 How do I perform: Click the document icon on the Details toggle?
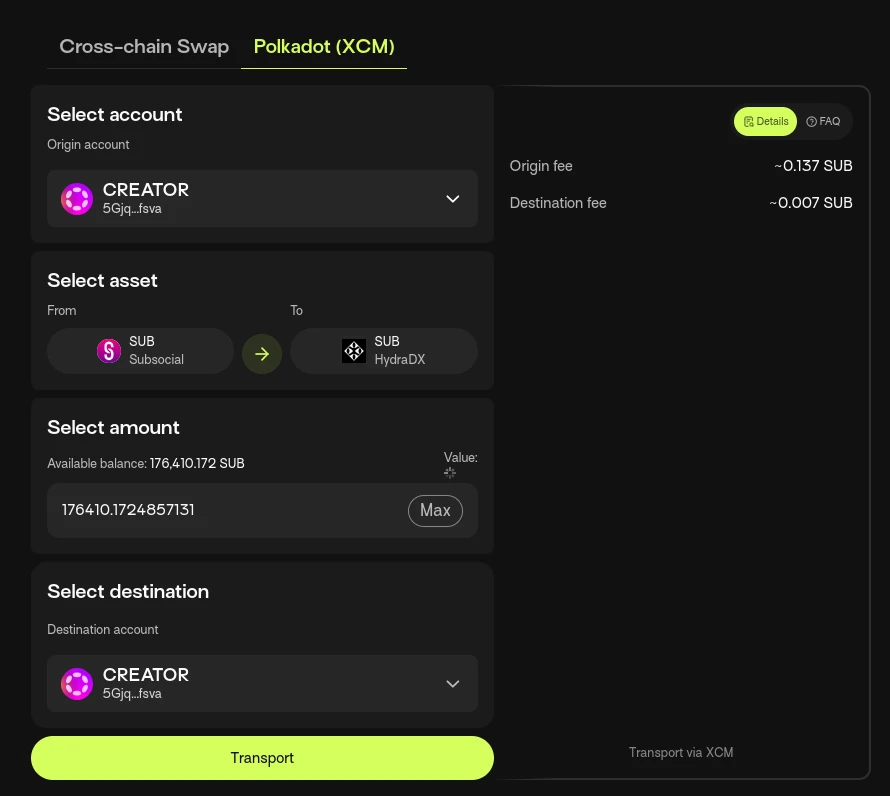[x=748, y=122]
